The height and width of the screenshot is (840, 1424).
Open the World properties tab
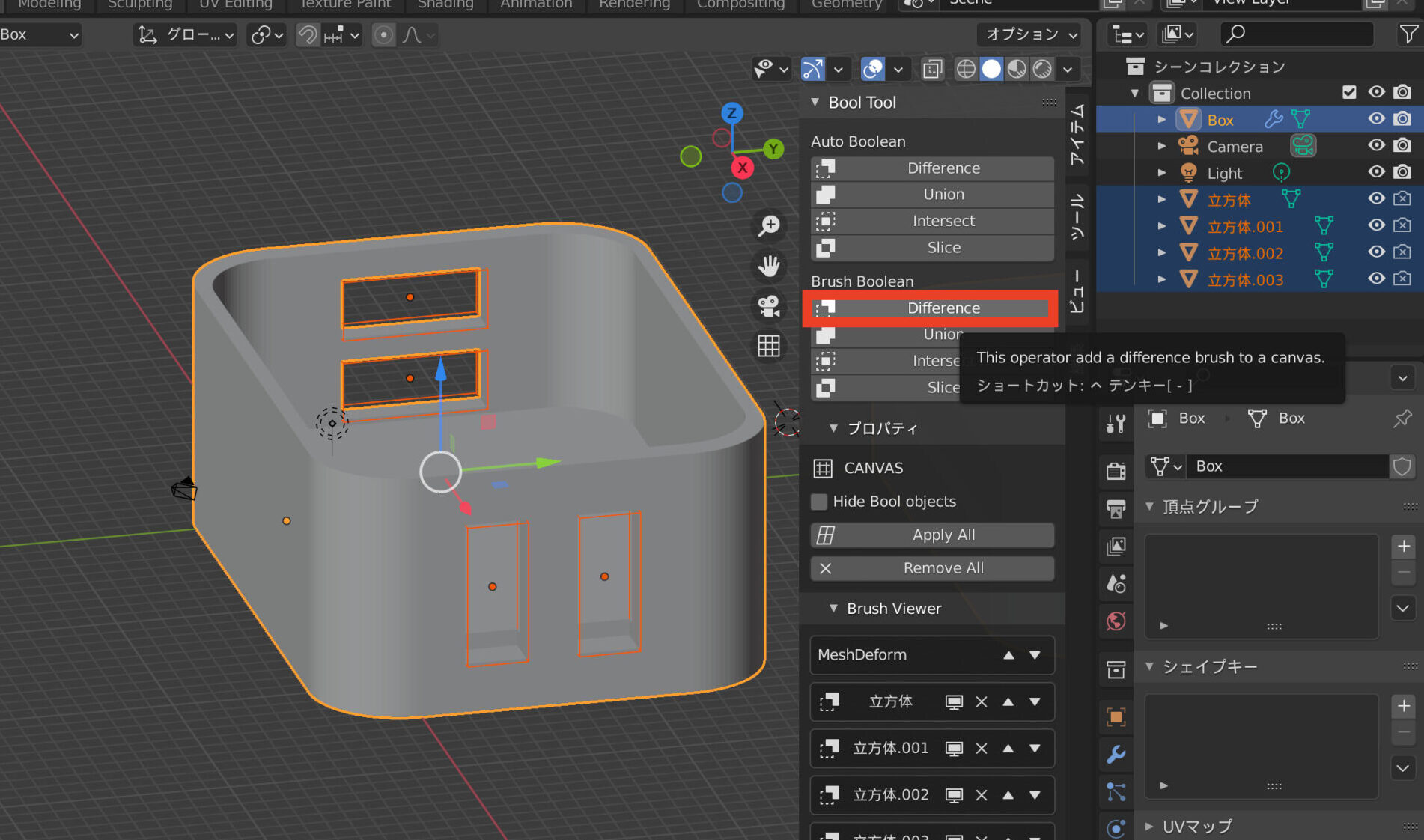pyautogui.click(x=1116, y=621)
